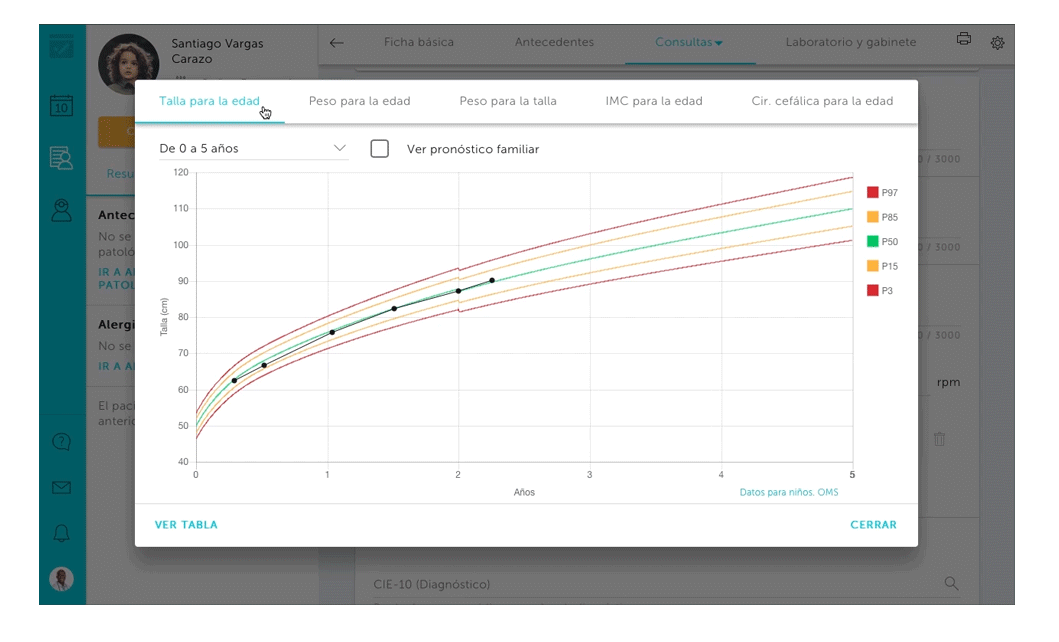Viewport: 1059px width, 642px height.
Task: Click the first data point near 62 cm
Action: (234, 381)
